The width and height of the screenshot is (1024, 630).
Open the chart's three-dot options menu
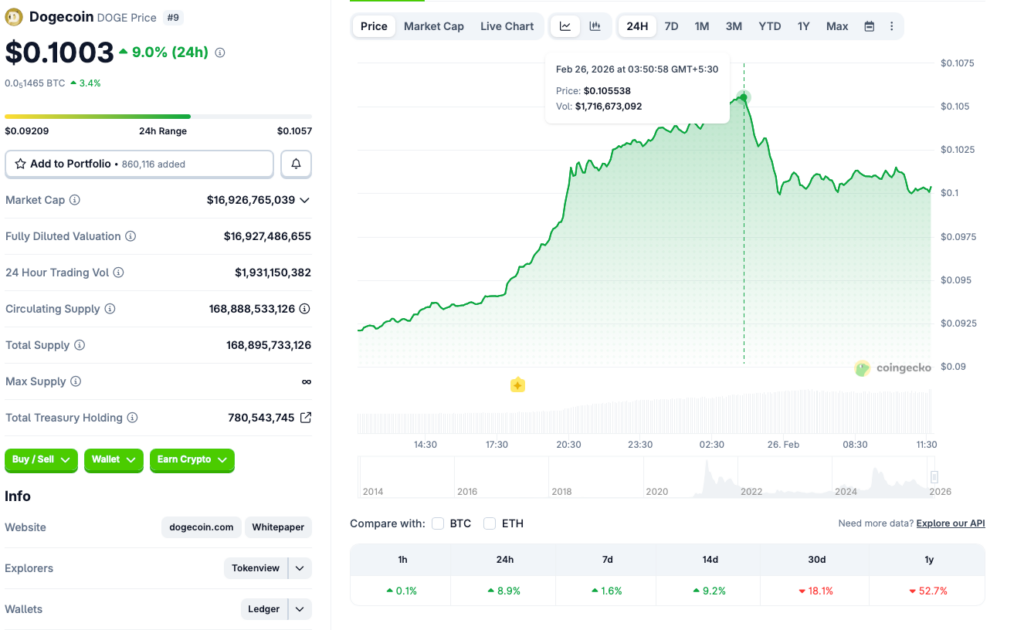(892, 26)
